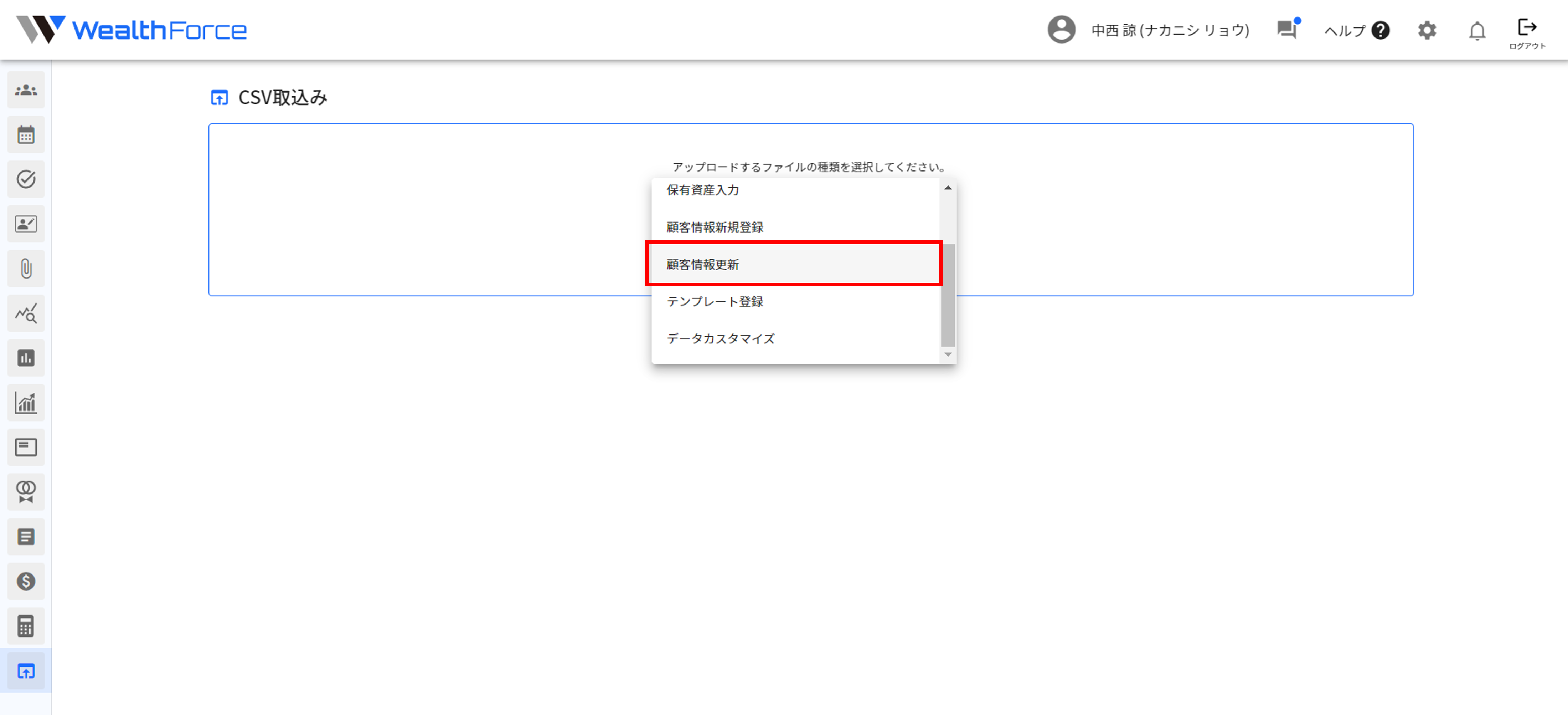This screenshot has width=1568, height=715.
Task: Open the award ribbon sidebar icon
Action: (26, 491)
